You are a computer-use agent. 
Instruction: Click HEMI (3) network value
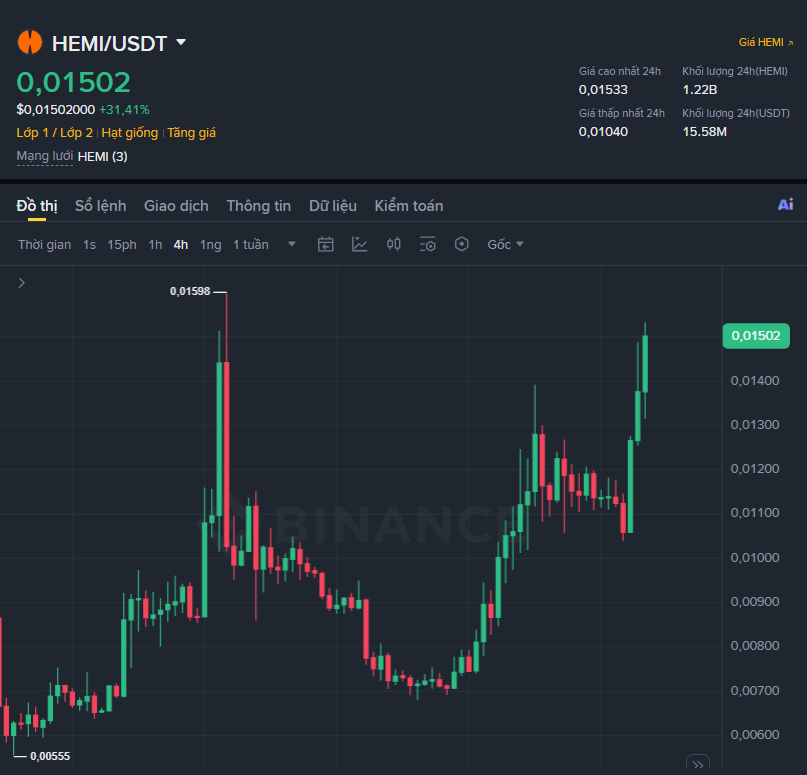(102, 156)
